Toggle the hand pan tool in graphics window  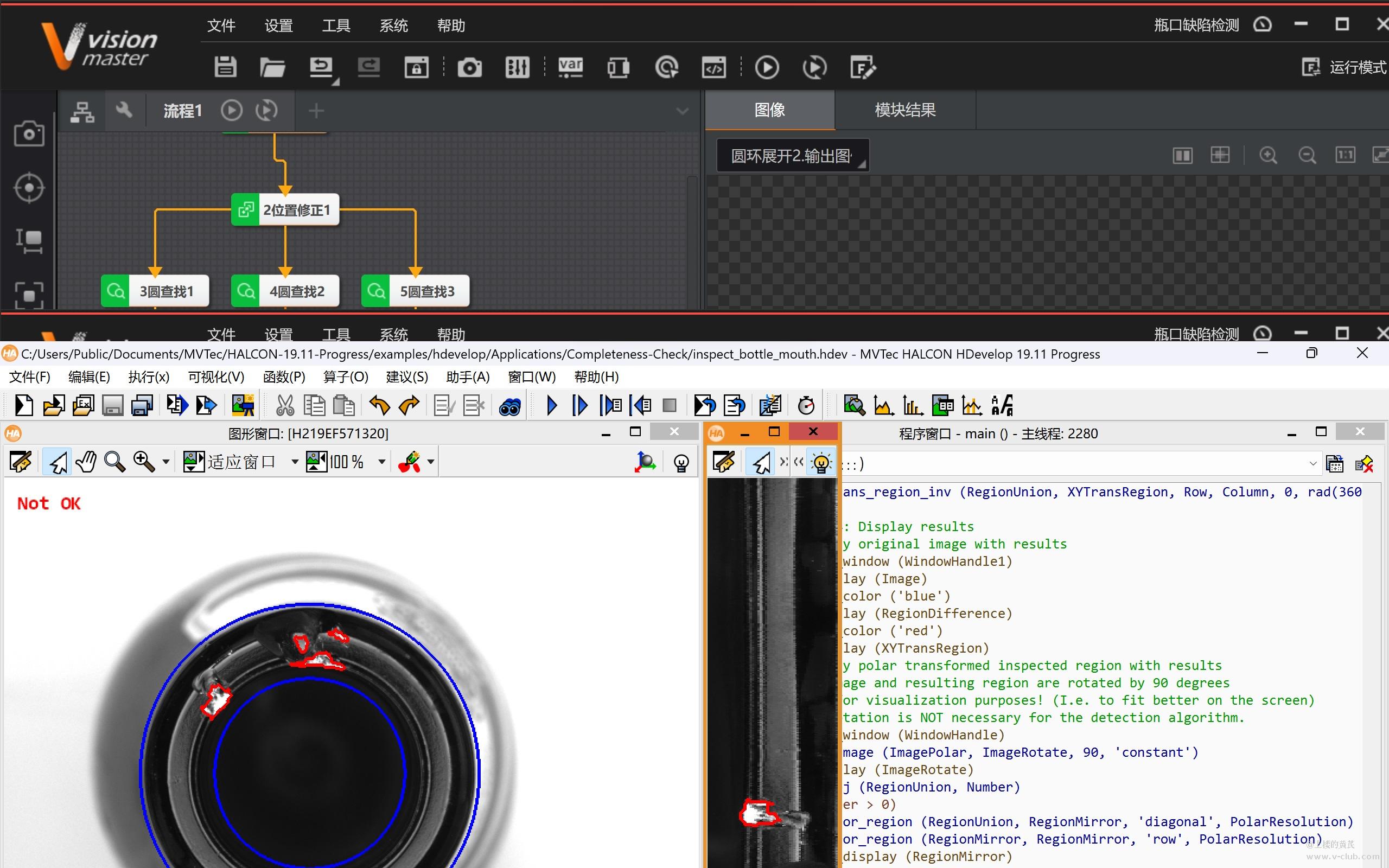coord(86,462)
